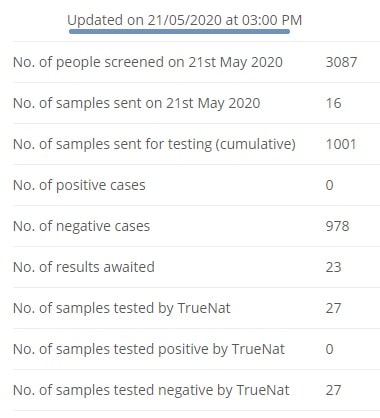Click the TrueNat tested value 27
The width and height of the screenshot is (380, 418).
(x=333, y=308)
